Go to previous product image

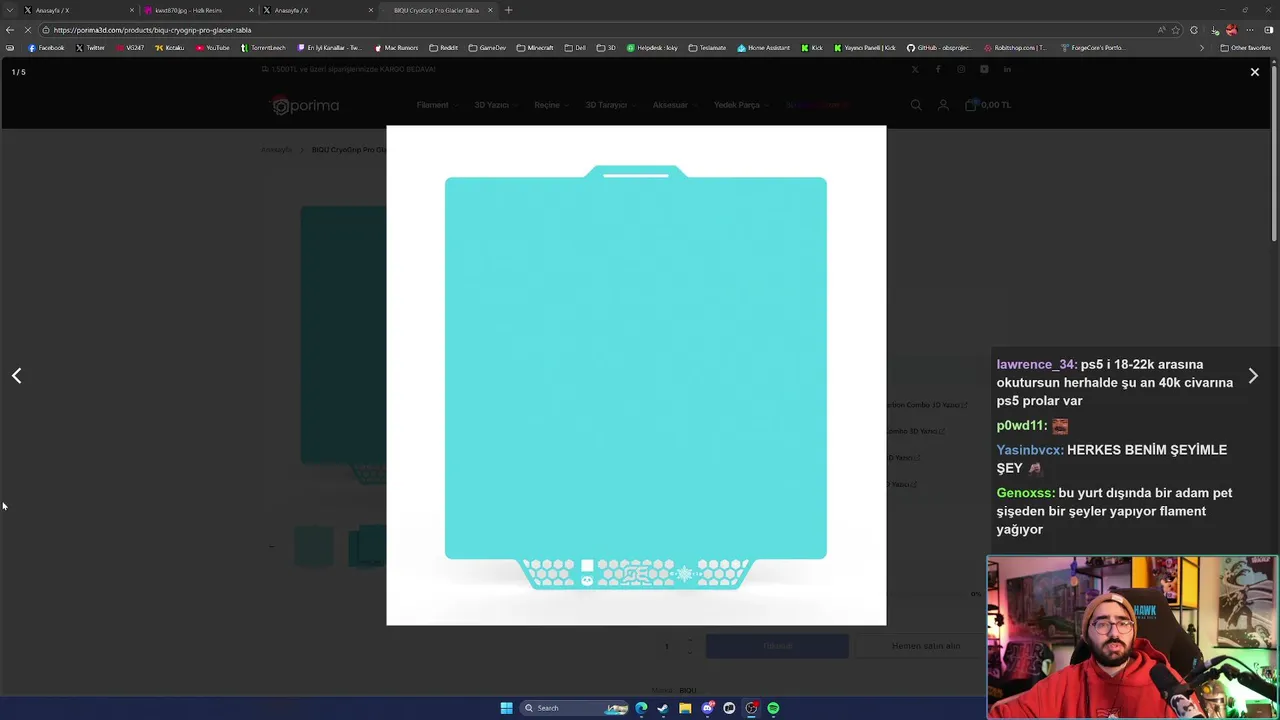(16, 376)
